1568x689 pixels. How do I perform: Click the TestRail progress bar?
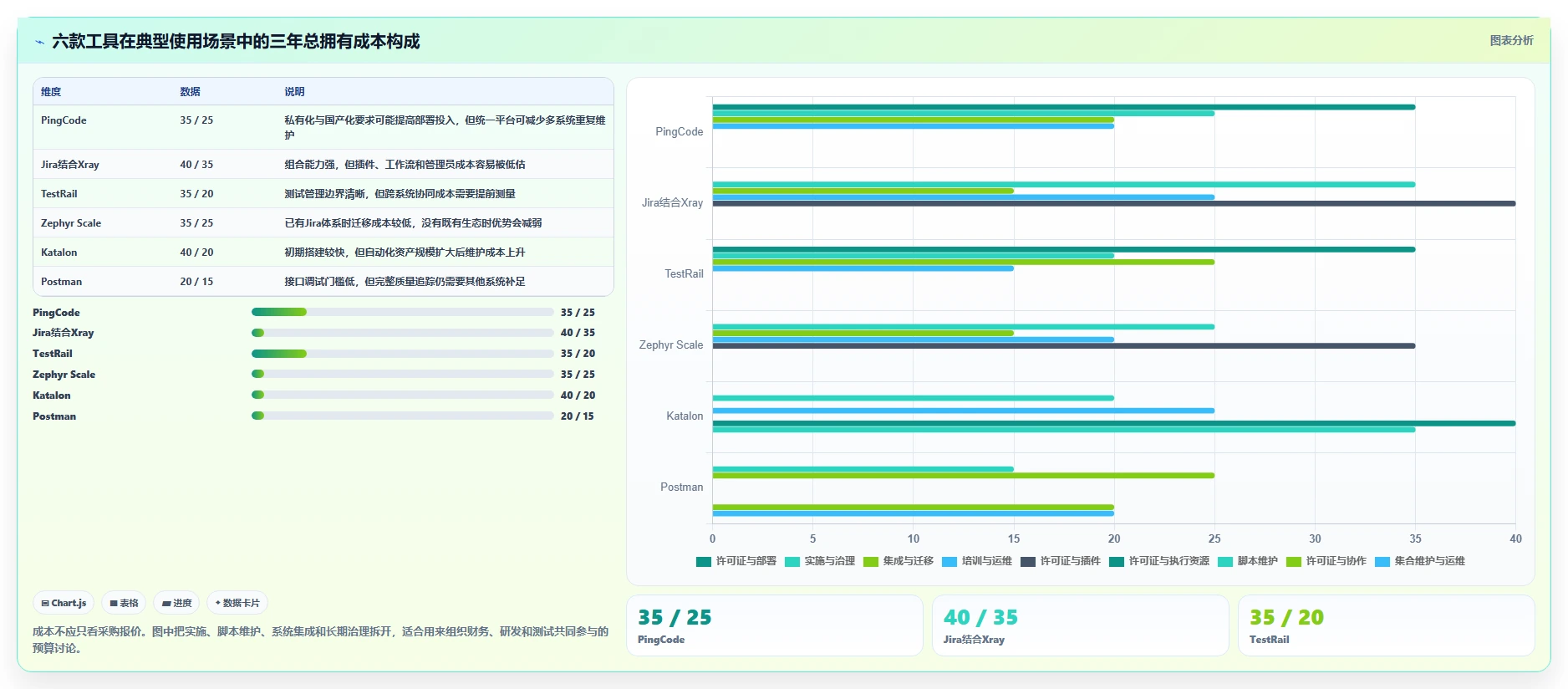tap(402, 354)
